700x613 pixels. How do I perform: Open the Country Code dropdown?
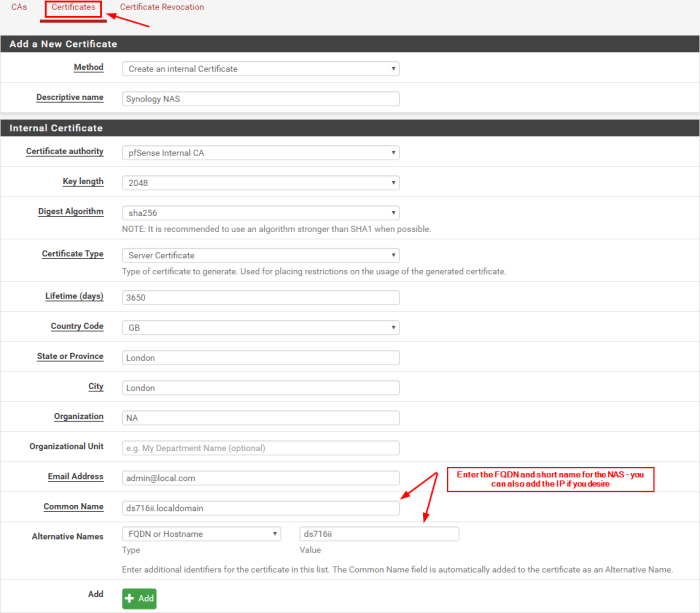coord(260,327)
